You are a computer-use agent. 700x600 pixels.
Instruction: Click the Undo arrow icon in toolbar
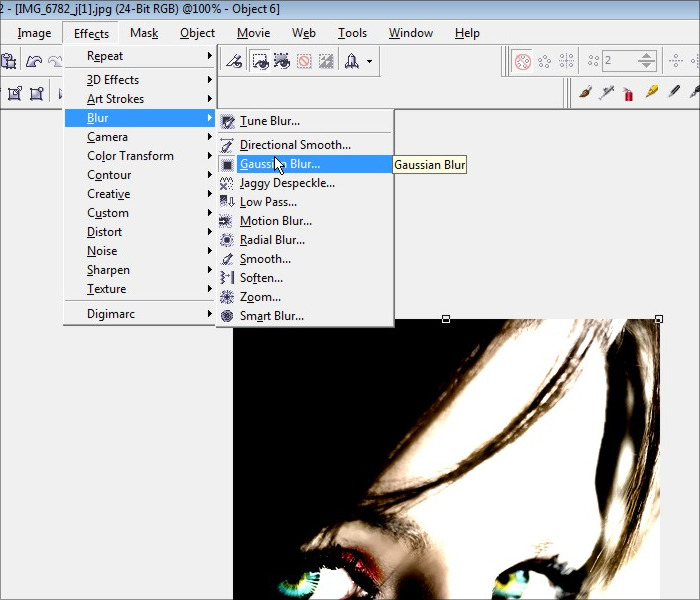click(x=33, y=61)
